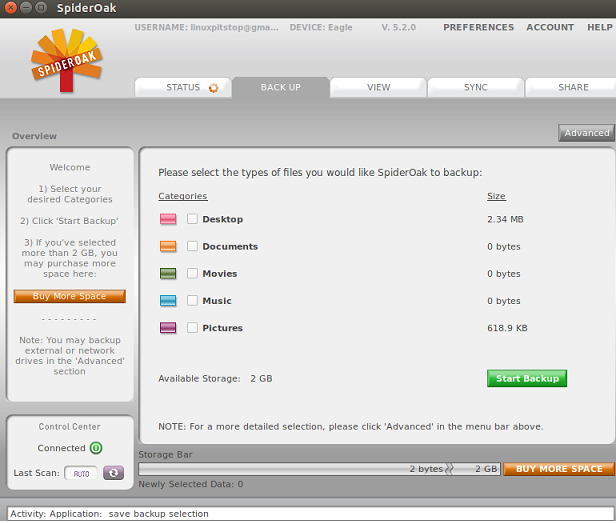Click the sidebar Buy More Space button

70,296
